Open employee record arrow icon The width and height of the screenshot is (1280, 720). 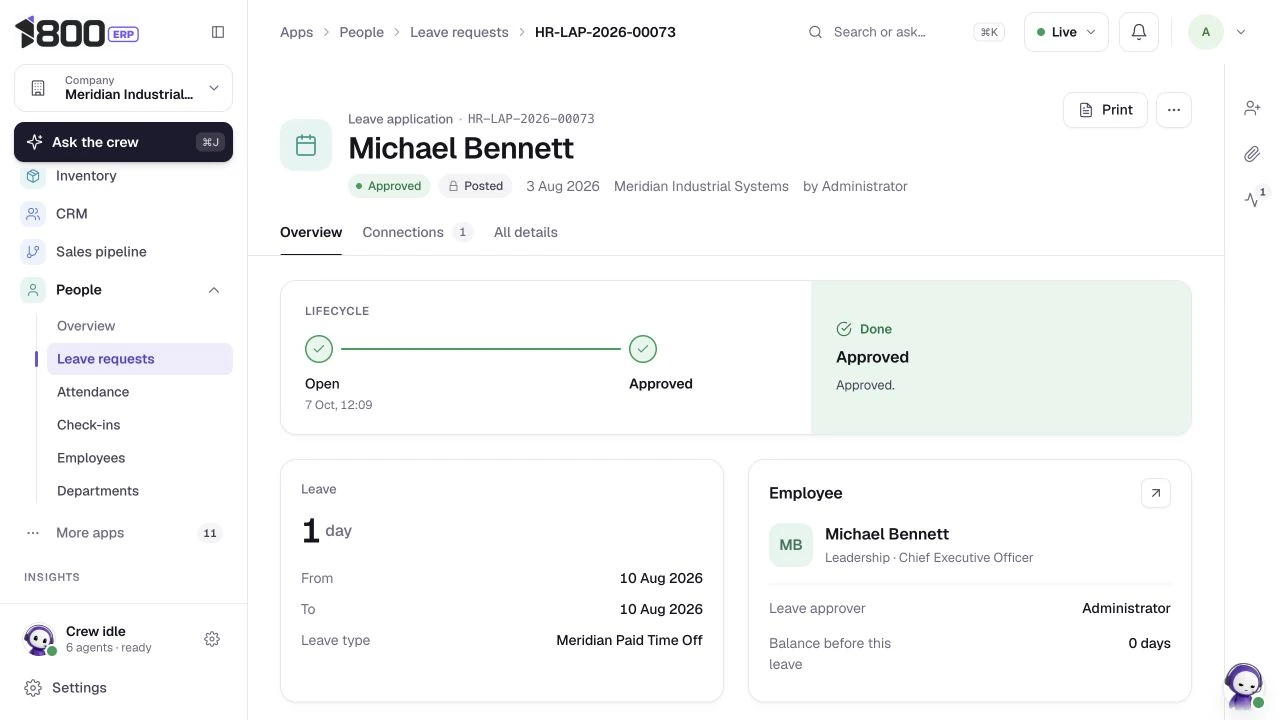(x=1156, y=493)
